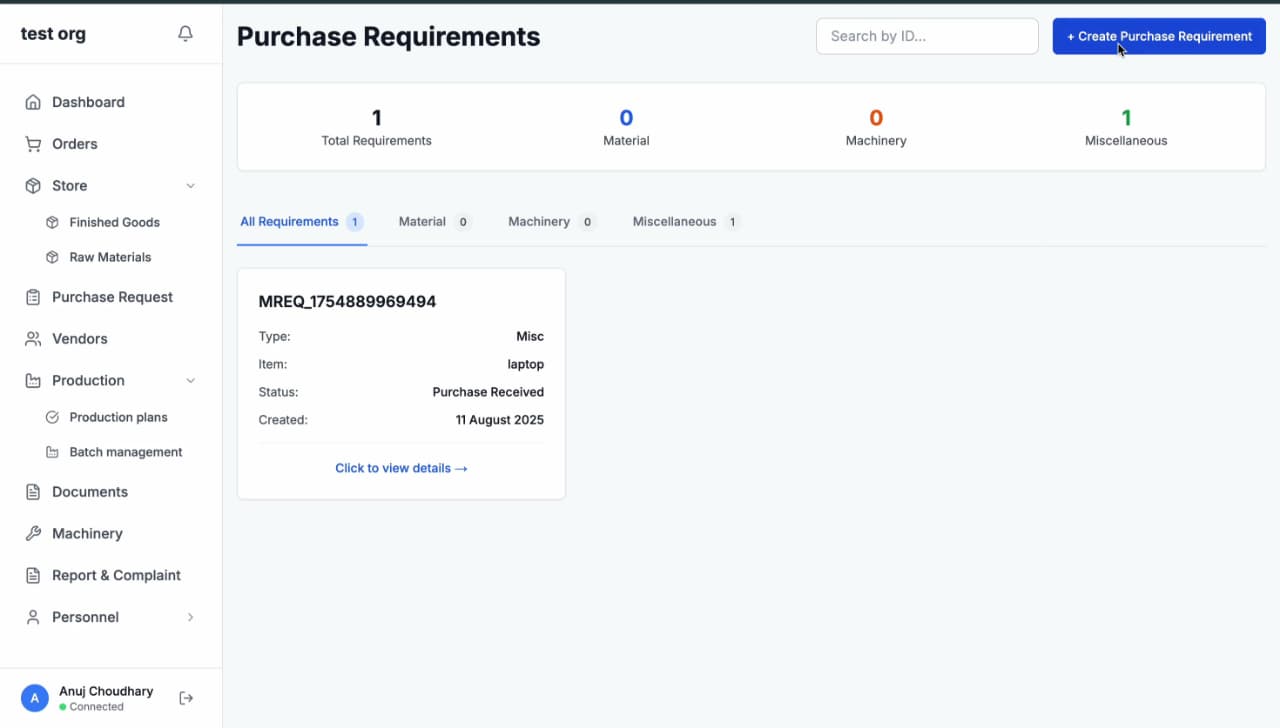Screen dimensions: 1280x728
Task: Open Click to view details link
Action: (401, 468)
